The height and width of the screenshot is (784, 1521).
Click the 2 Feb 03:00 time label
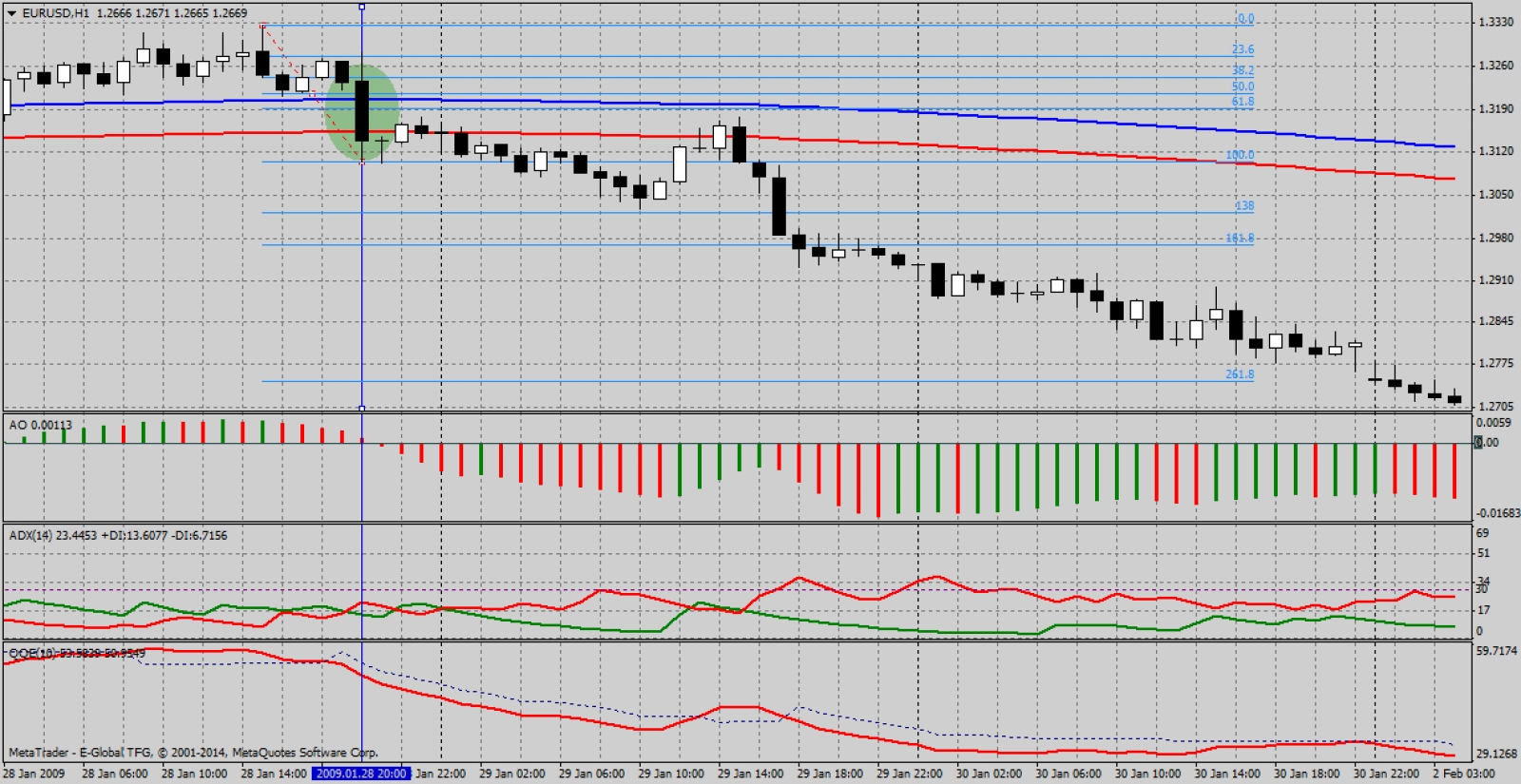tap(1464, 774)
